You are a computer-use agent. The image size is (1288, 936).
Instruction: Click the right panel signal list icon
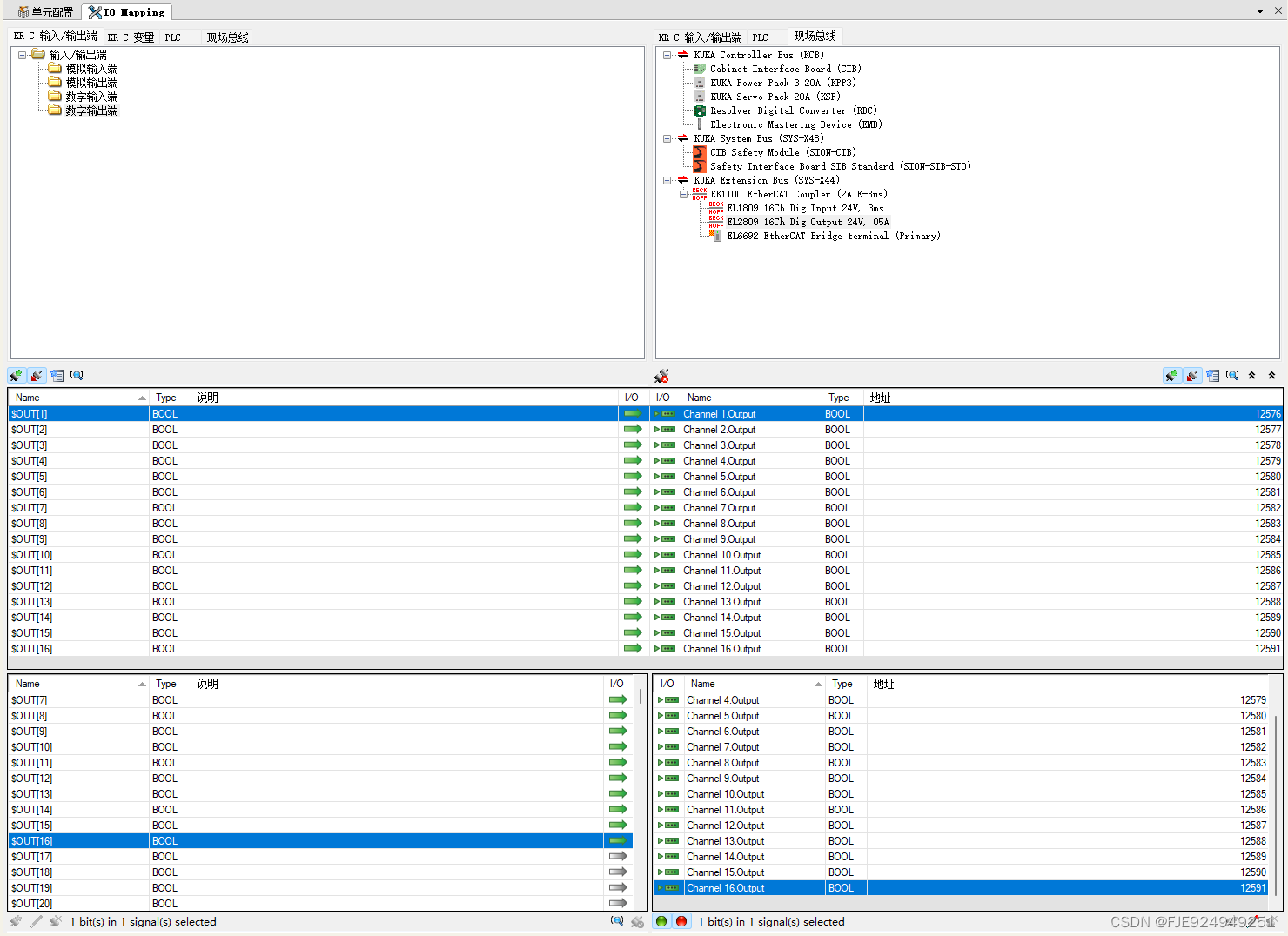(x=1213, y=376)
